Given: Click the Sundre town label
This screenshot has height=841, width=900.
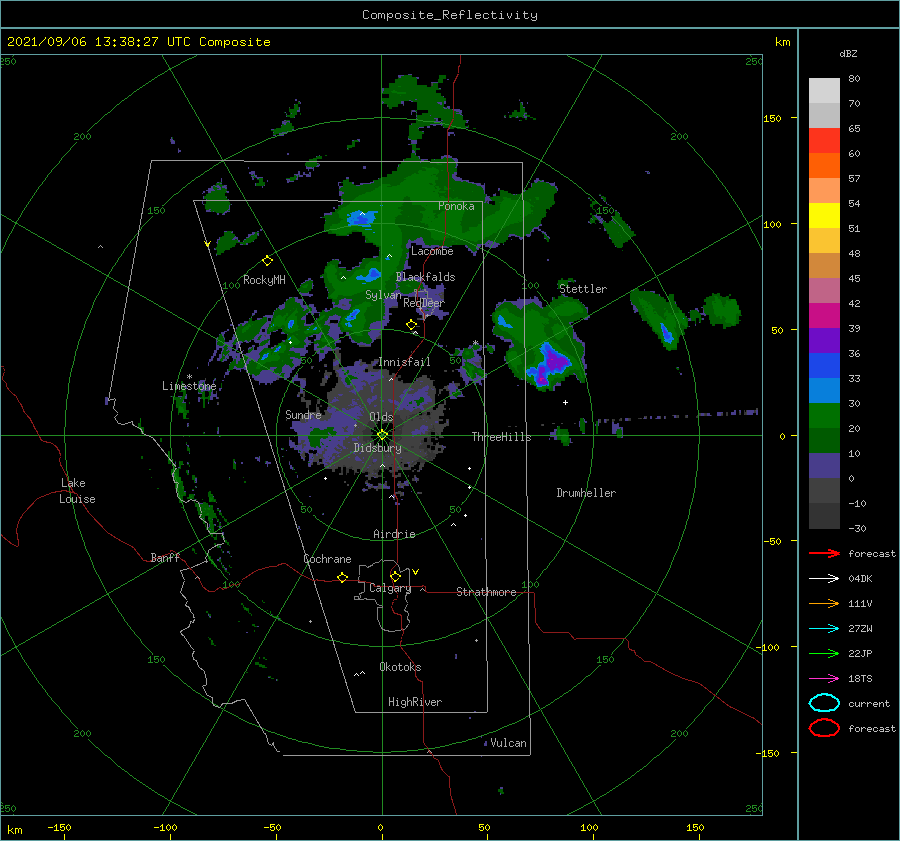Looking at the screenshot, I should tap(303, 414).
